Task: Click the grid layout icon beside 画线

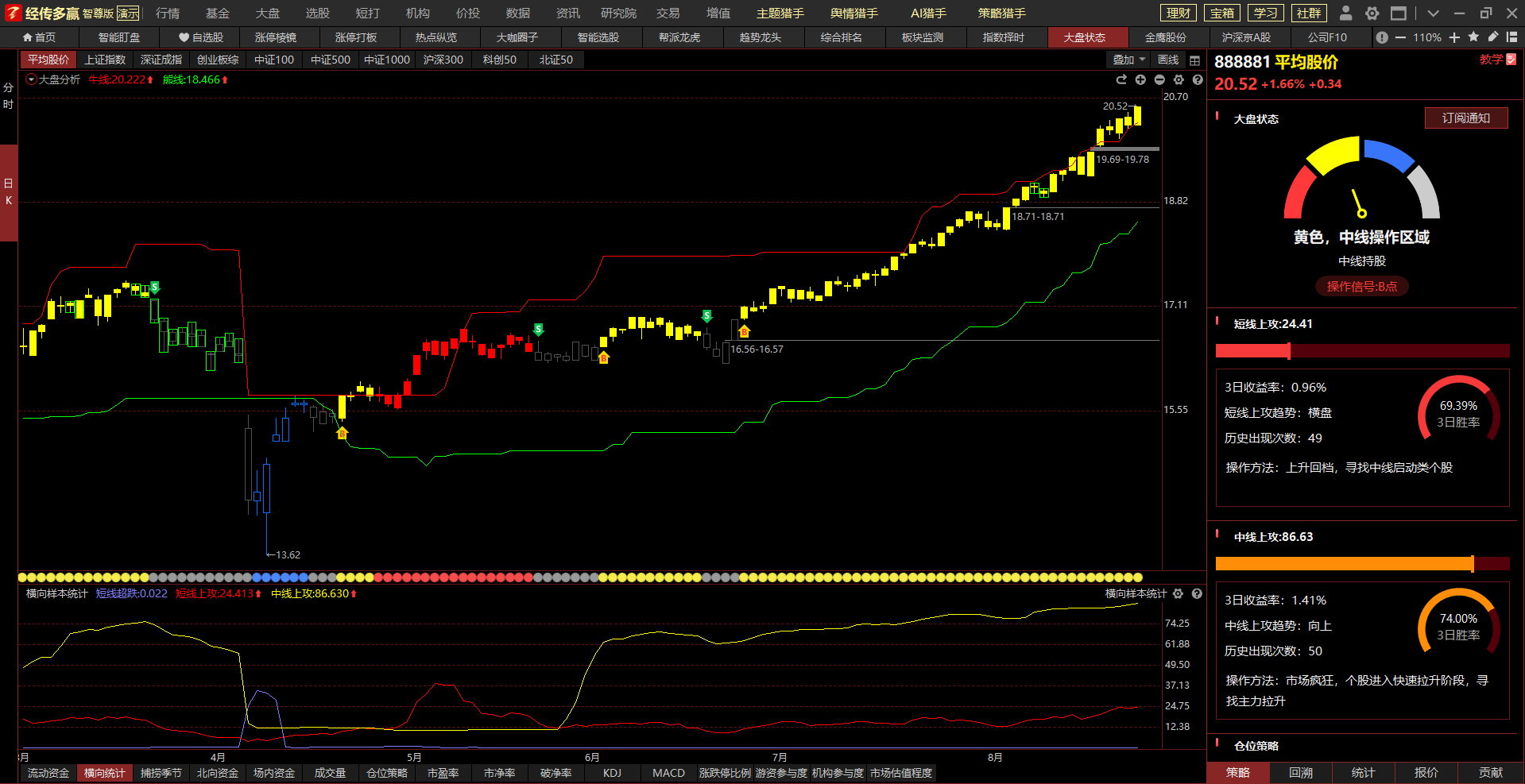Action: [x=1194, y=60]
